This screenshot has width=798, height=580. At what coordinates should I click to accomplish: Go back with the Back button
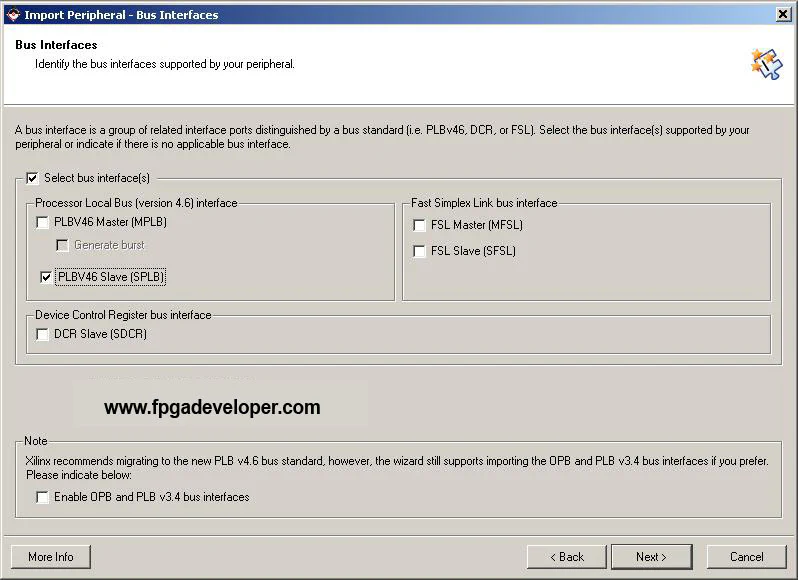click(566, 557)
